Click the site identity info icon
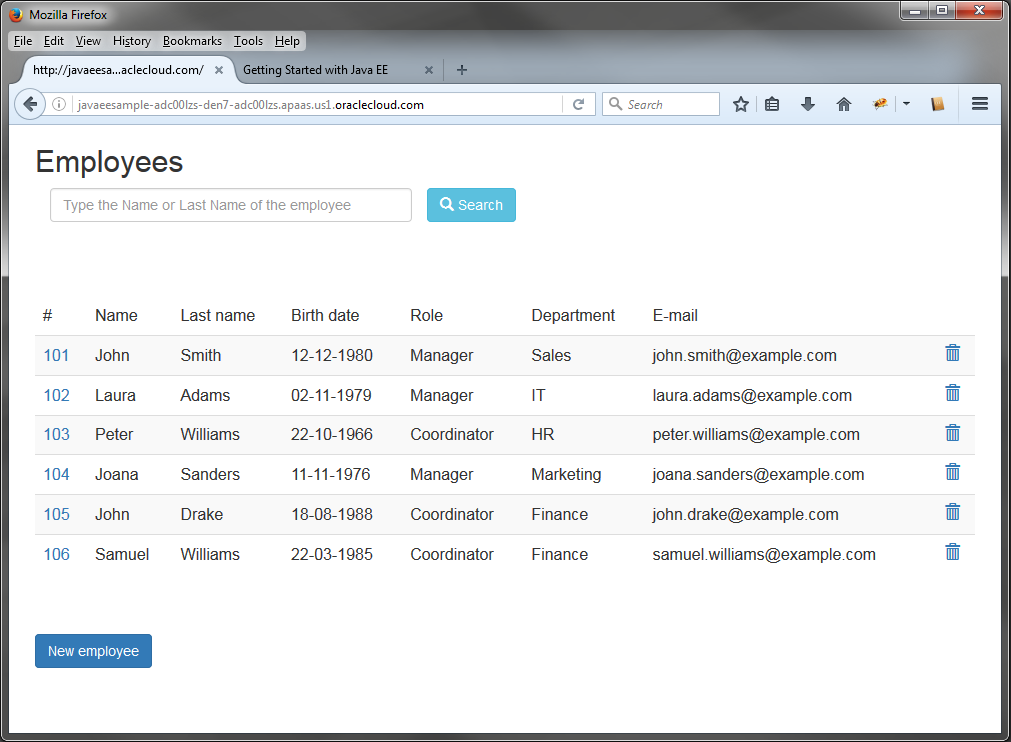This screenshot has width=1011, height=742. [x=59, y=103]
